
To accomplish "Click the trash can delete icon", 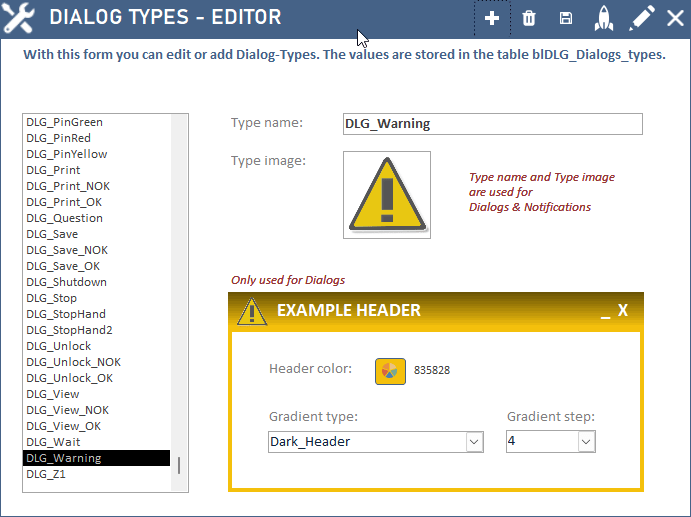I will click(x=529, y=18).
